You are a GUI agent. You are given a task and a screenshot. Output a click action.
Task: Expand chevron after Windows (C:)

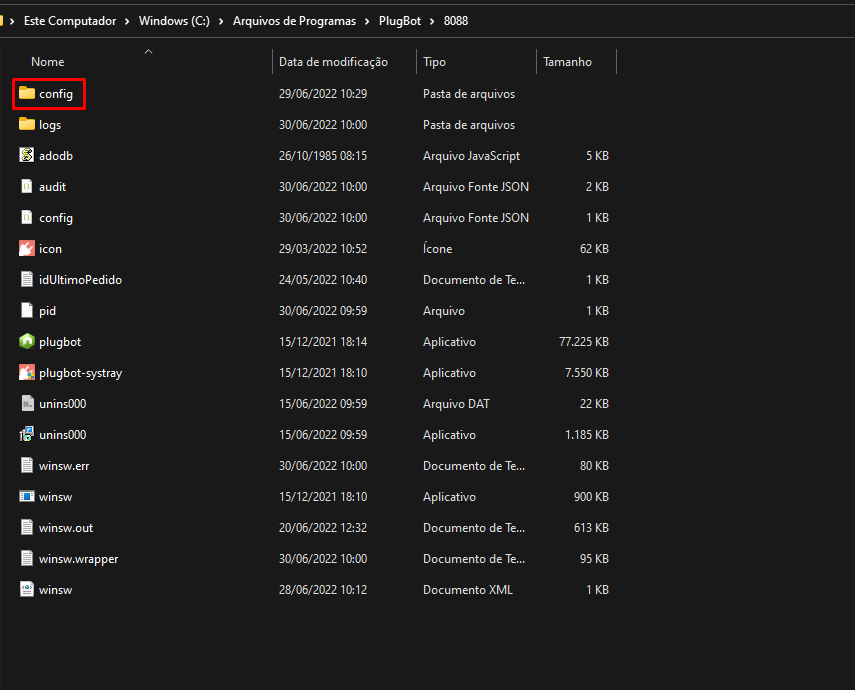point(221,21)
